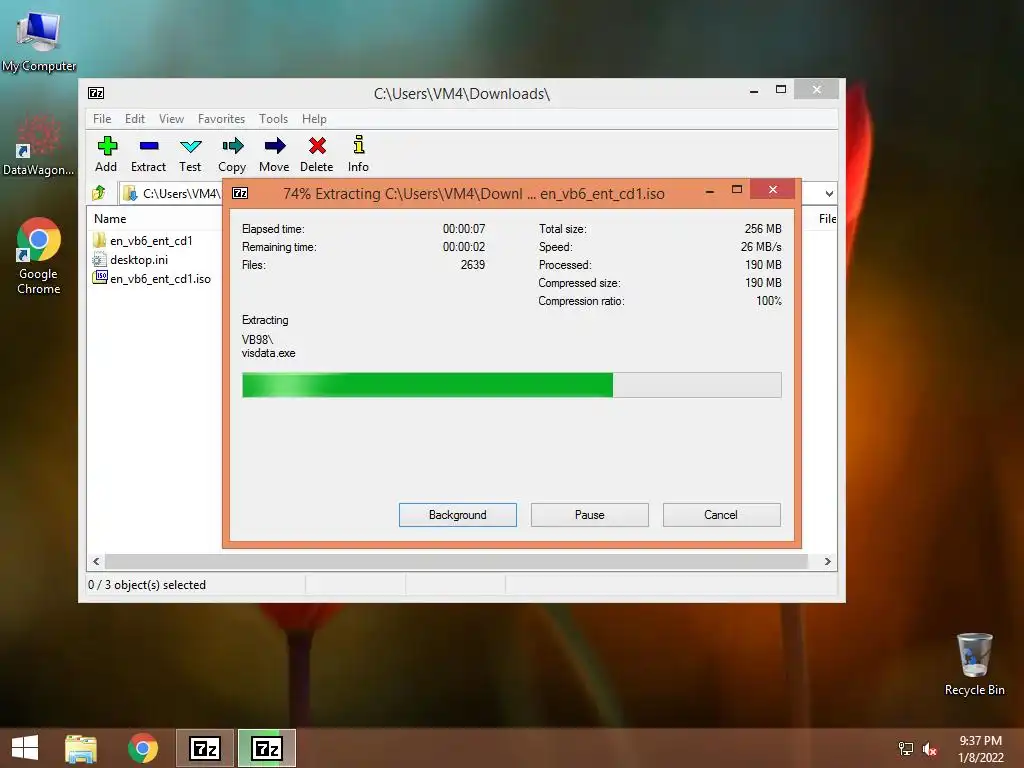
Task: Minimize the Extracting dialog
Action: pos(710,191)
